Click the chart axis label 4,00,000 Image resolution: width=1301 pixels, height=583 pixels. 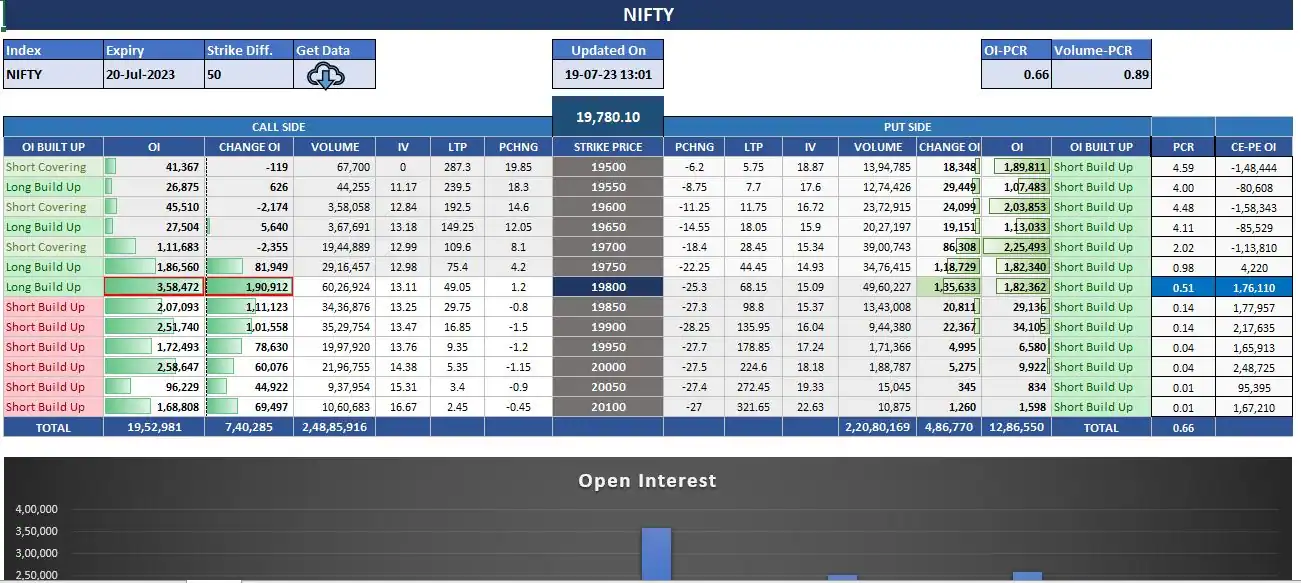(x=36, y=509)
